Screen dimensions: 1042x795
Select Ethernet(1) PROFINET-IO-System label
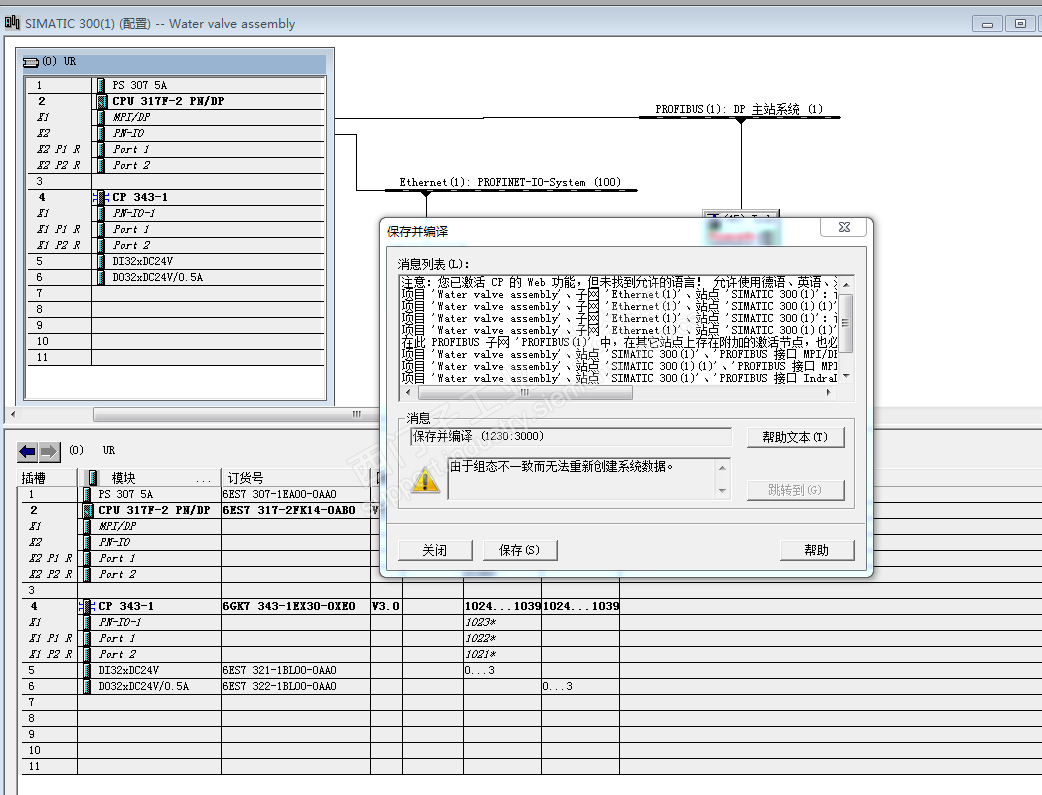click(x=510, y=182)
